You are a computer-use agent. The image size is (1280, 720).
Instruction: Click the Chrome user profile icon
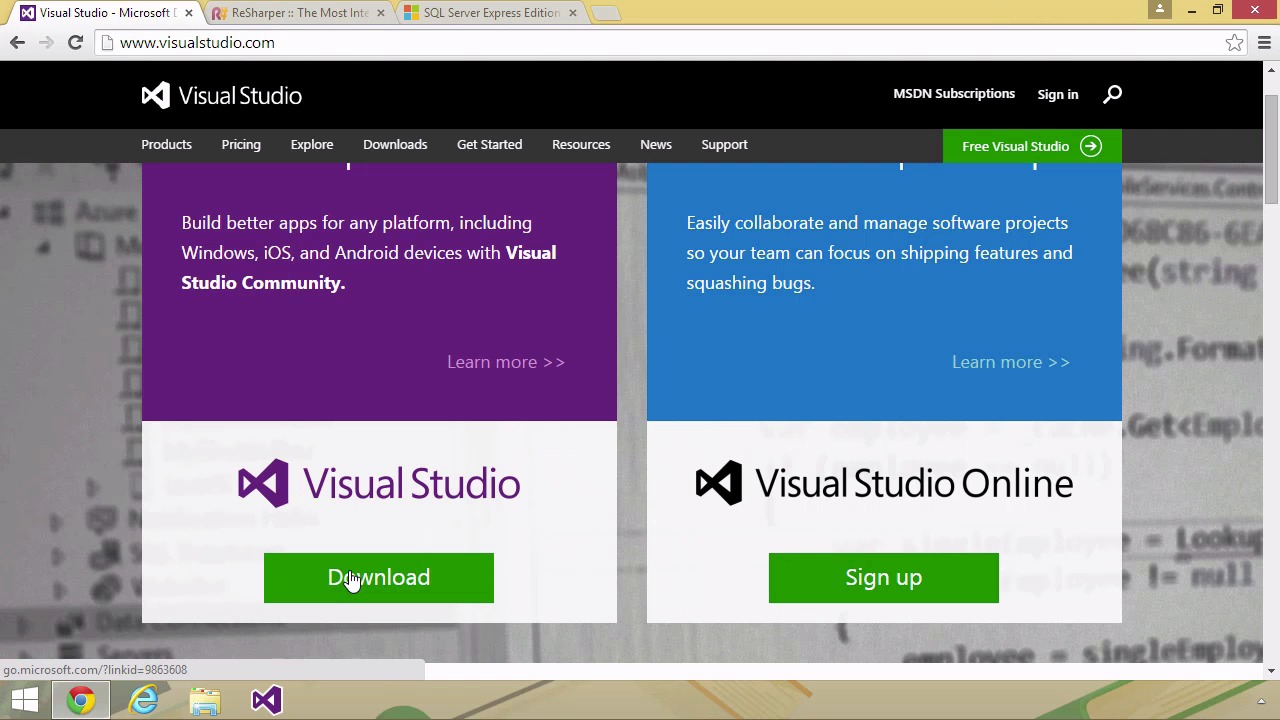1160,9
